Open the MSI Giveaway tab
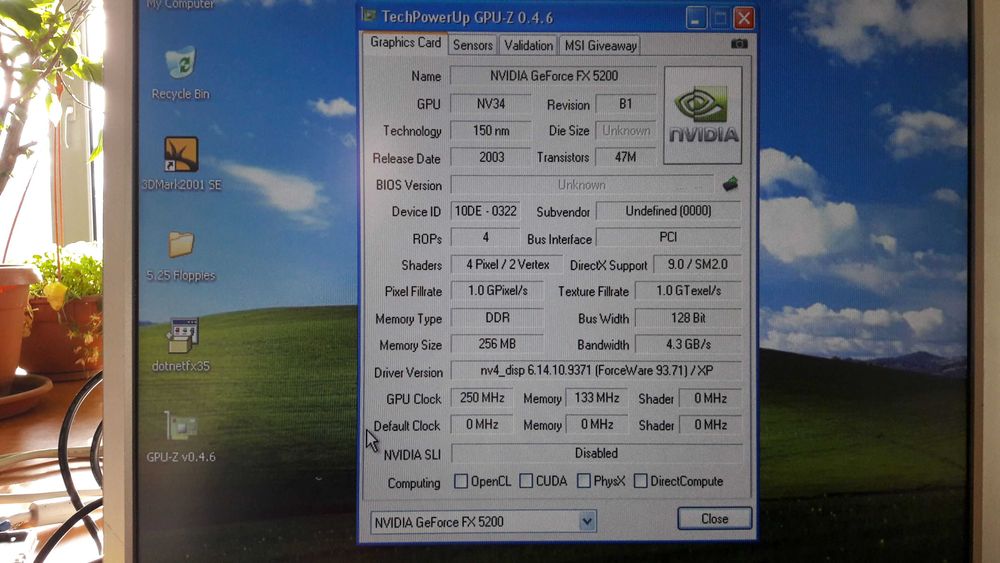The image size is (1000, 563). pyautogui.click(x=600, y=45)
